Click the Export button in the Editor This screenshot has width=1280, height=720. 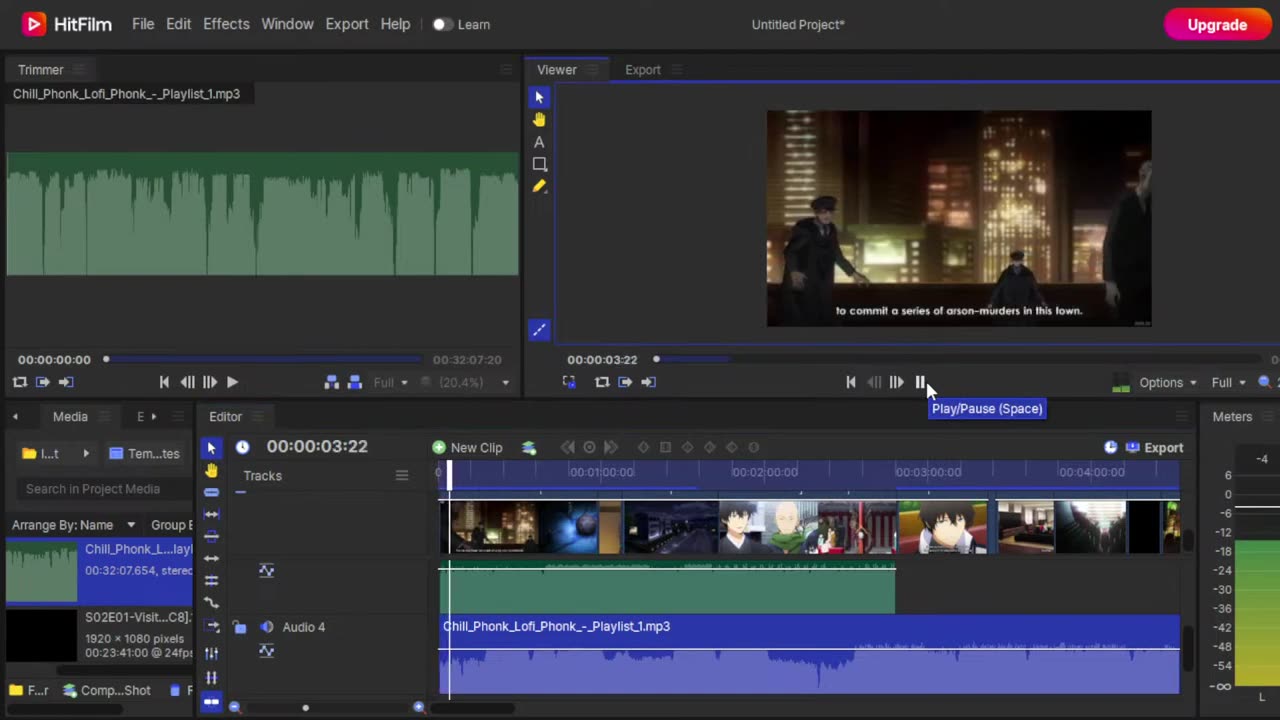[1162, 448]
